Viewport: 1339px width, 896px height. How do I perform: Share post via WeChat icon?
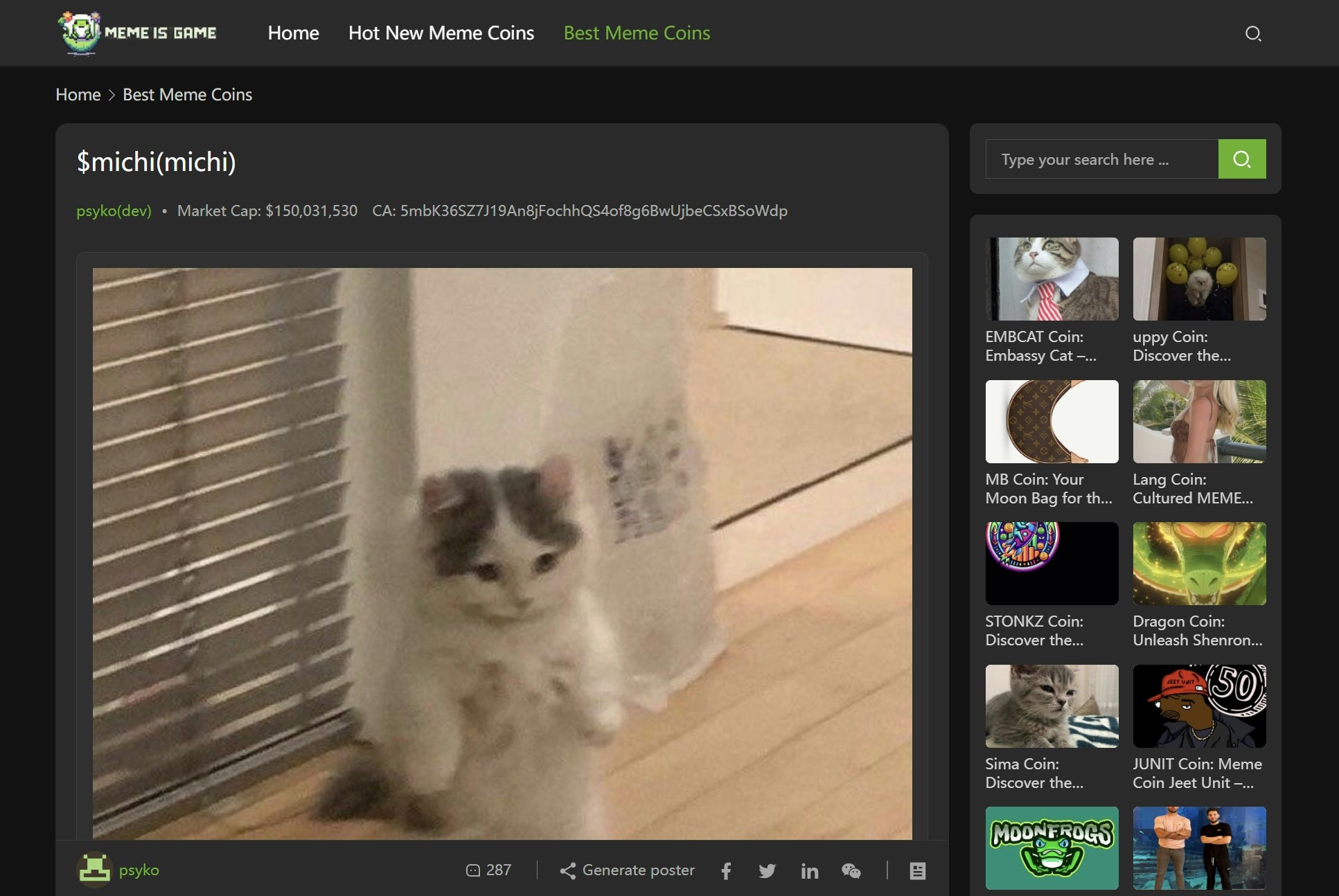(851, 870)
